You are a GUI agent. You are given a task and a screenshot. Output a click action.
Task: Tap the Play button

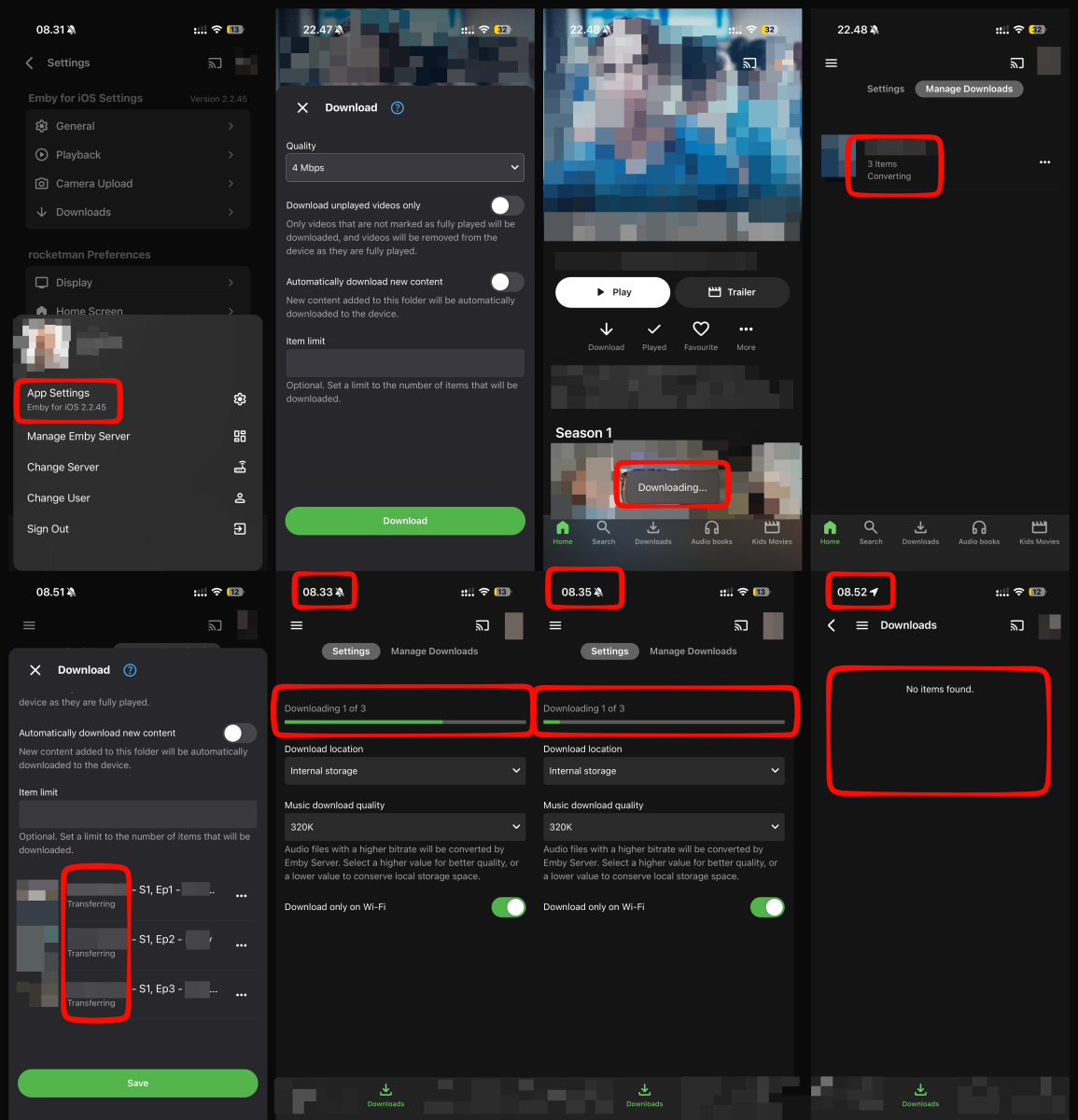tap(612, 292)
